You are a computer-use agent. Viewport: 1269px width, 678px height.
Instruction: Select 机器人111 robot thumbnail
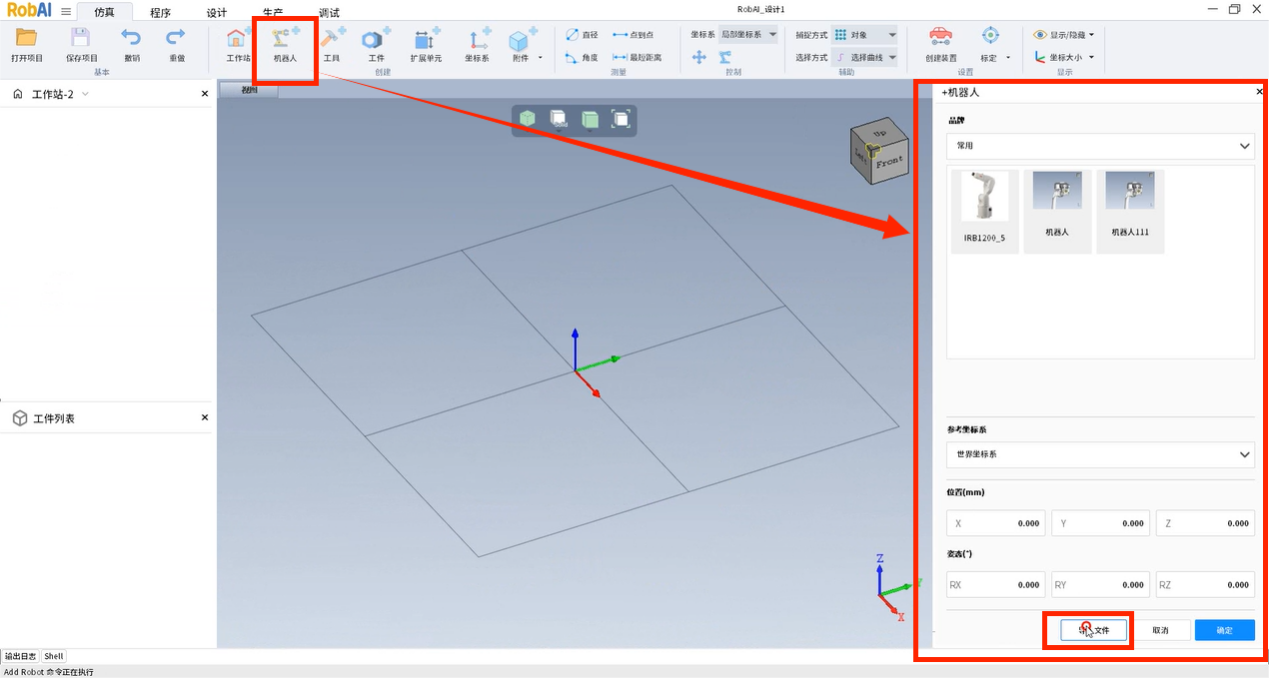(1130, 210)
